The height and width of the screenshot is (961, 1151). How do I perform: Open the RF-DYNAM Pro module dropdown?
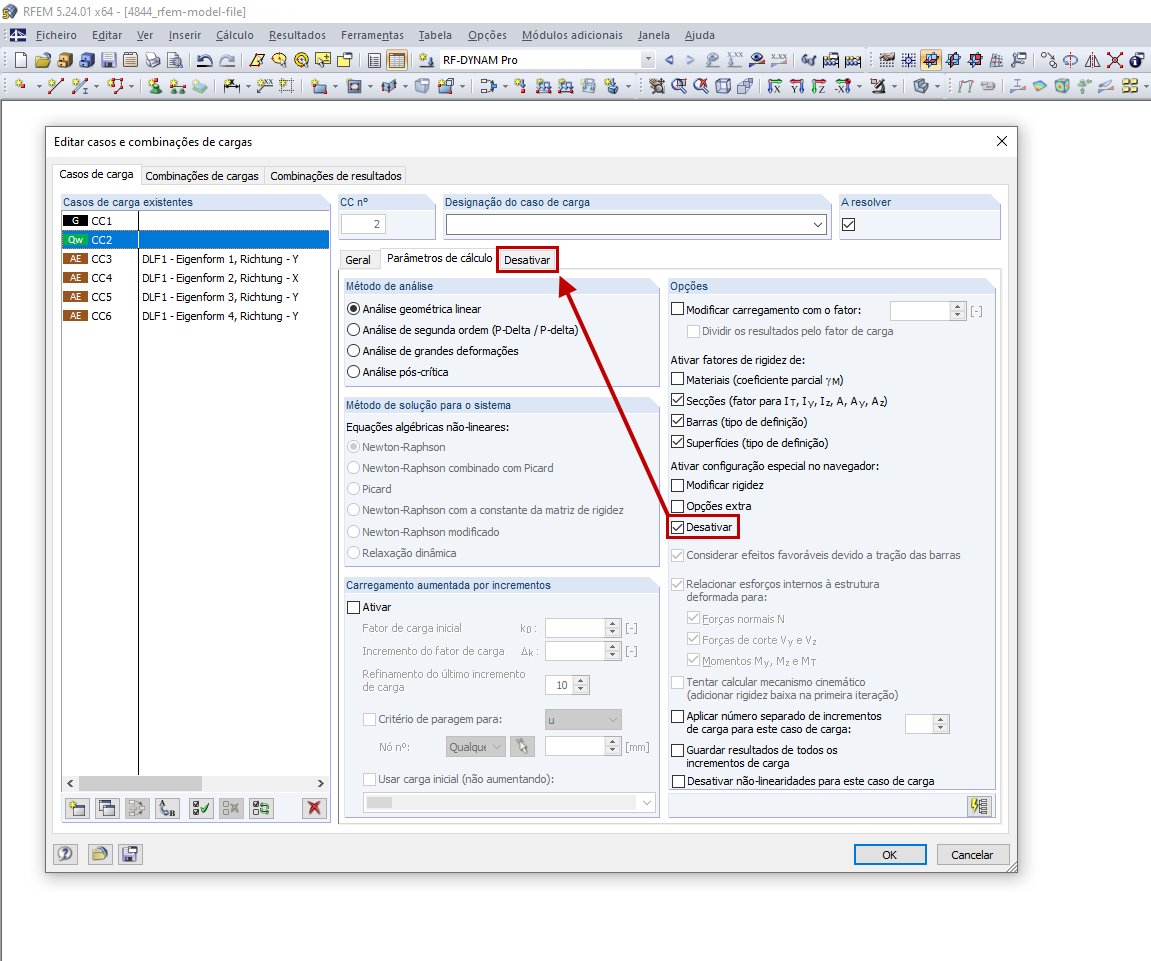click(x=647, y=60)
